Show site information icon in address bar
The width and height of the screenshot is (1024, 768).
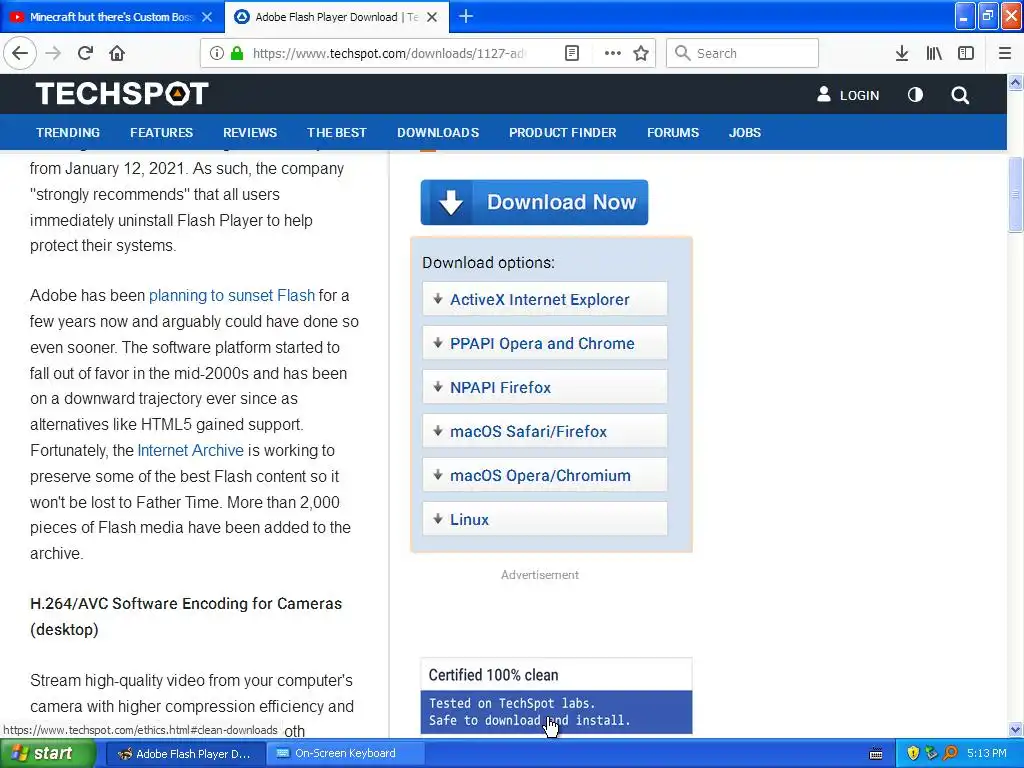(216, 53)
